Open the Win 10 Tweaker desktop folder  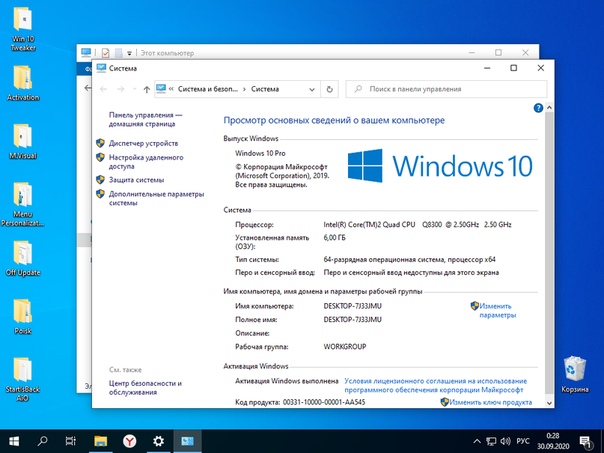[23, 29]
